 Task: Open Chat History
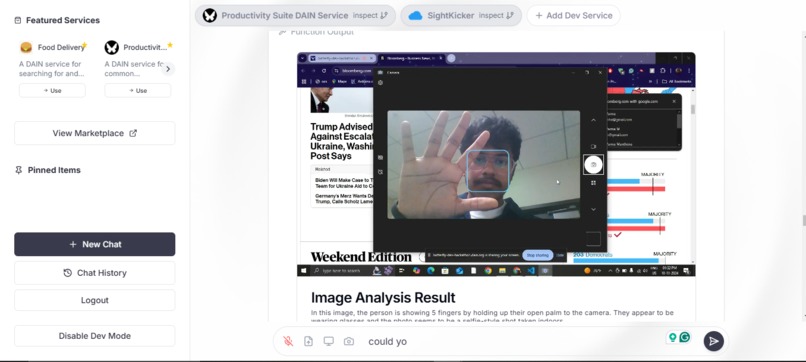pyautogui.click(x=95, y=273)
